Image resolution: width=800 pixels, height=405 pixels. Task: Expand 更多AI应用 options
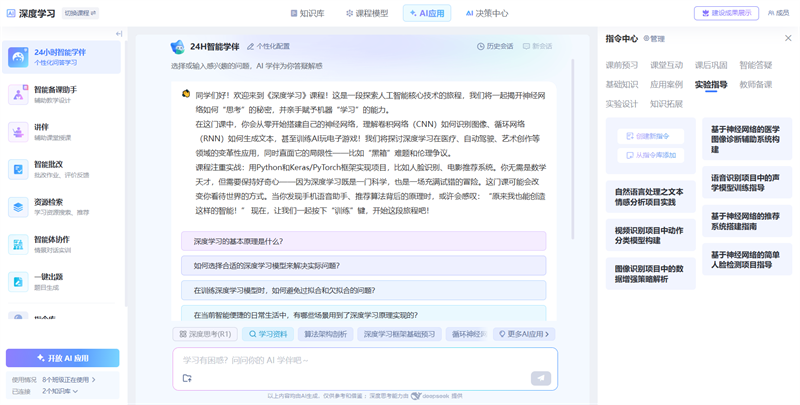[524, 334]
